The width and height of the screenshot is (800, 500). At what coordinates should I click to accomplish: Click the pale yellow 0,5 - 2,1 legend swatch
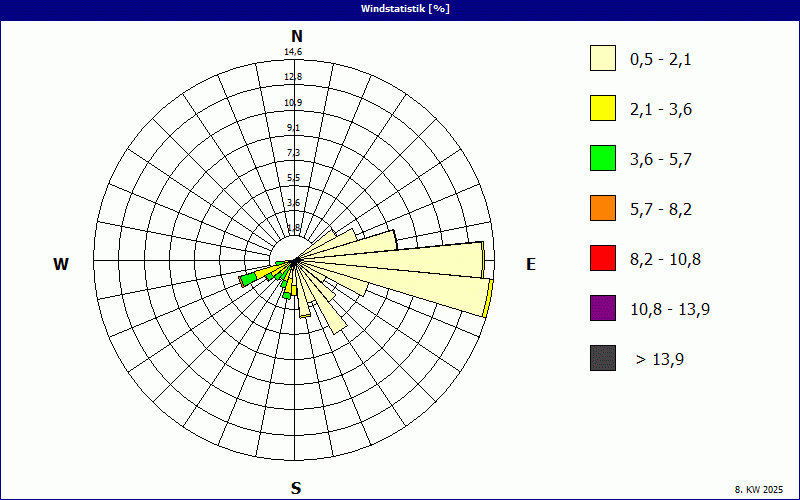point(603,58)
